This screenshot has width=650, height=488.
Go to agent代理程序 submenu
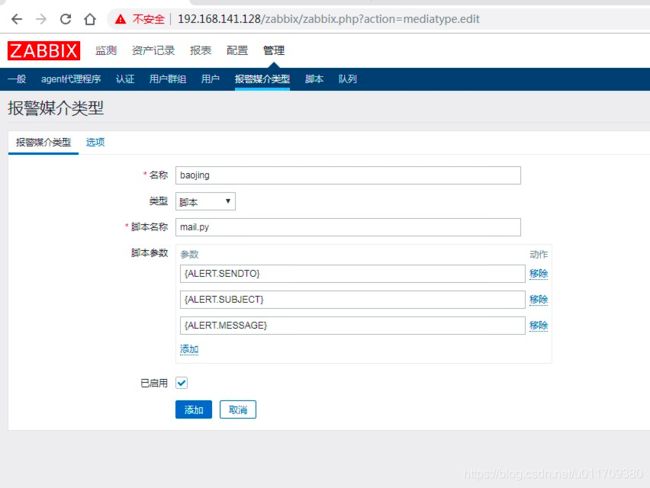click(71, 79)
